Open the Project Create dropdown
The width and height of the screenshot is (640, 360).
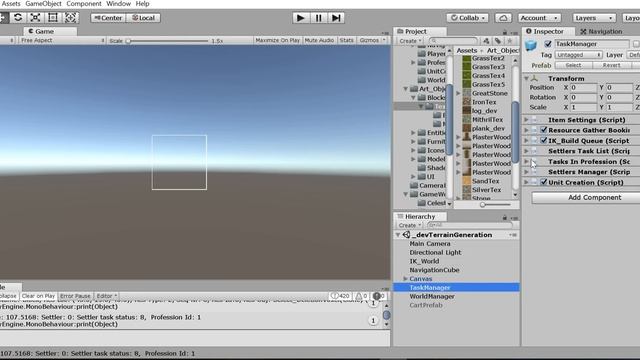point(410,41)
